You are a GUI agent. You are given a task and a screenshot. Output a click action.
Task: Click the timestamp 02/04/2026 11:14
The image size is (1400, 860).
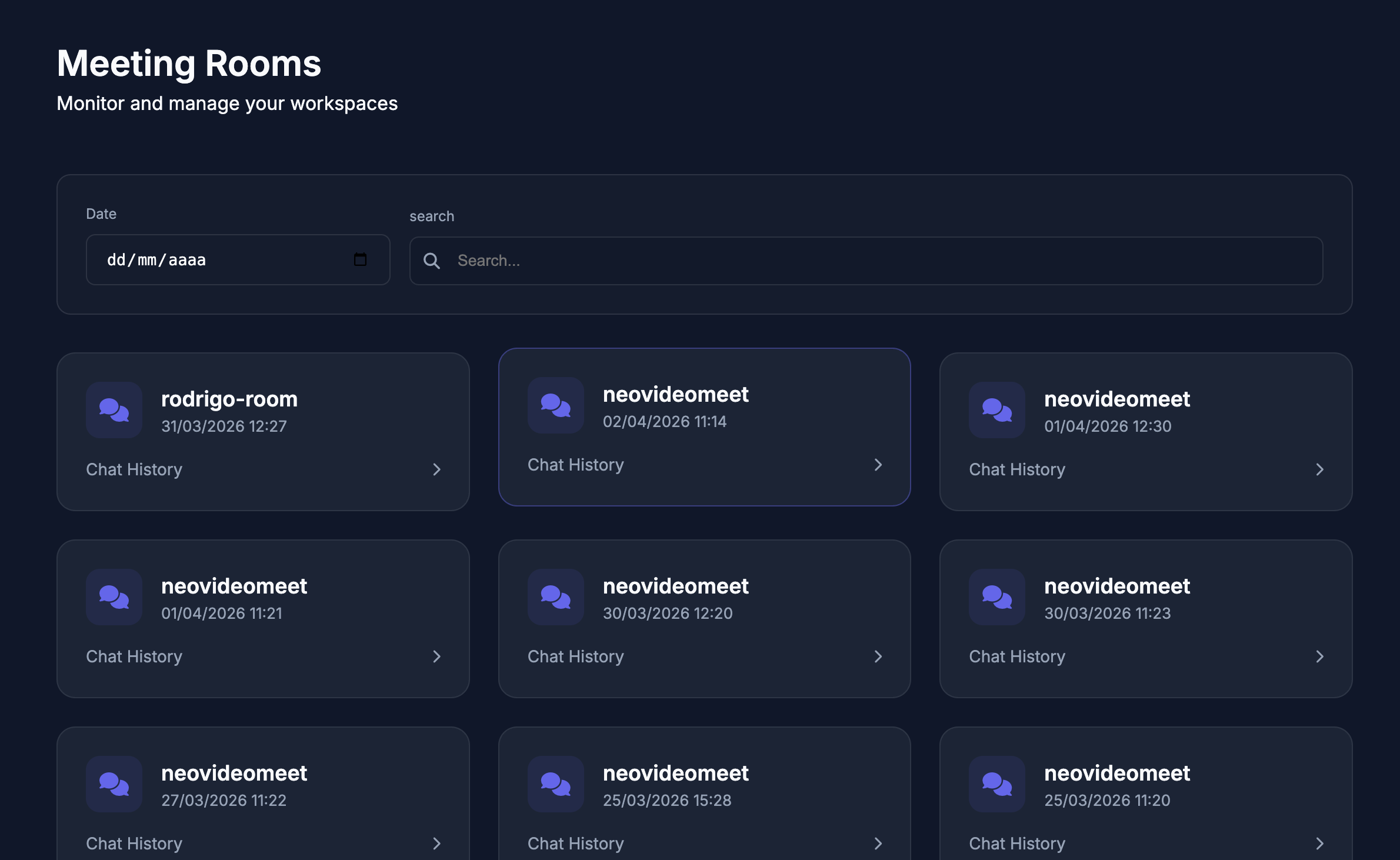pos(665,421)
